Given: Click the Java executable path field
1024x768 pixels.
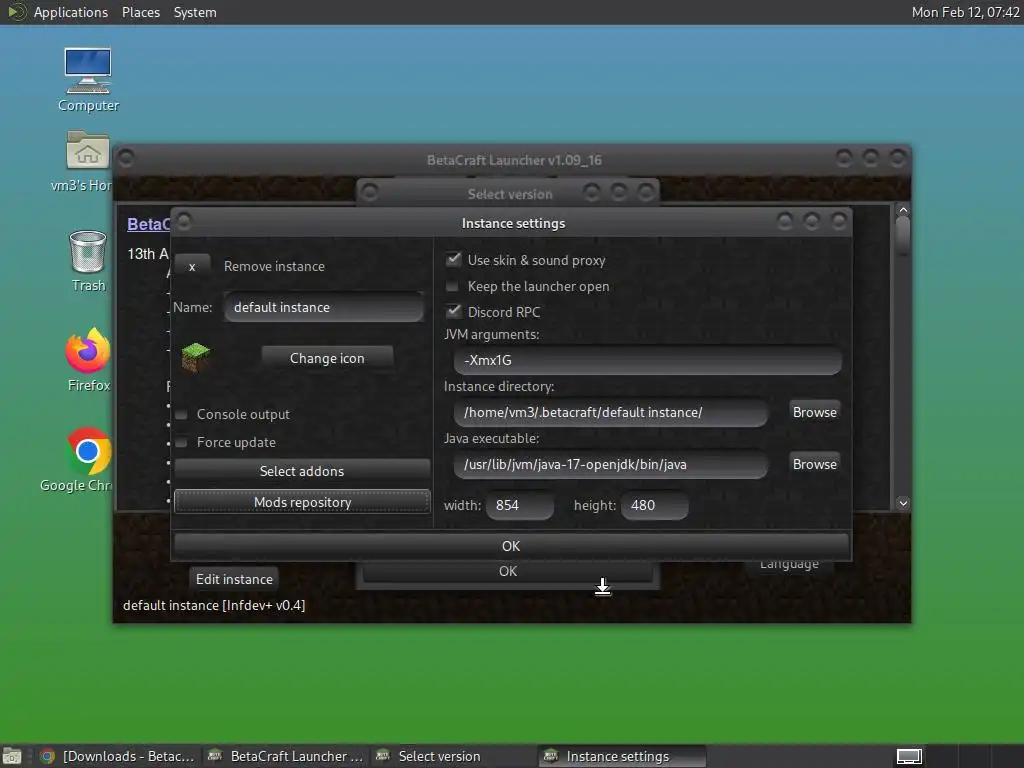Looking at the screenshot, I should pos(611,464).
